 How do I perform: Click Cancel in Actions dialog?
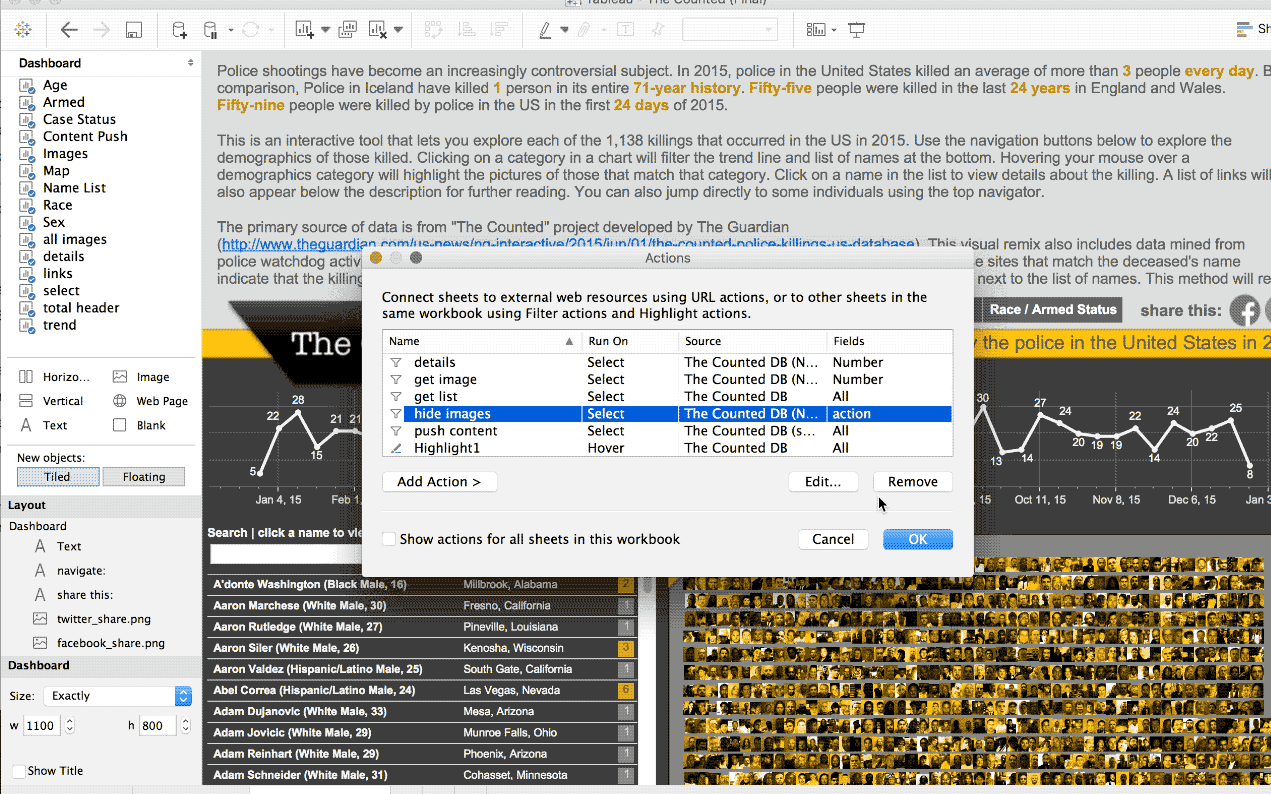point(833,539)
